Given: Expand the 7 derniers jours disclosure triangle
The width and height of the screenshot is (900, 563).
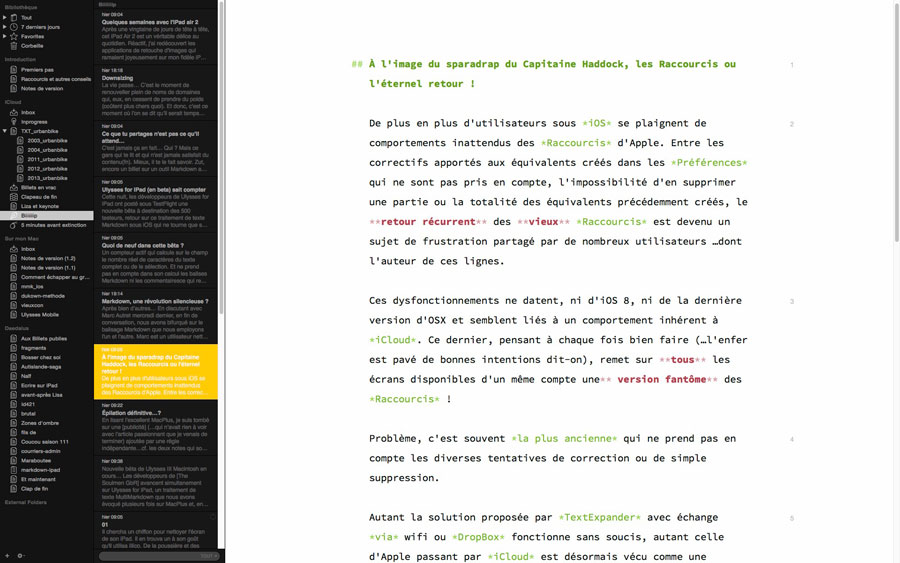Looking at the screenshot, I should 5,27.
